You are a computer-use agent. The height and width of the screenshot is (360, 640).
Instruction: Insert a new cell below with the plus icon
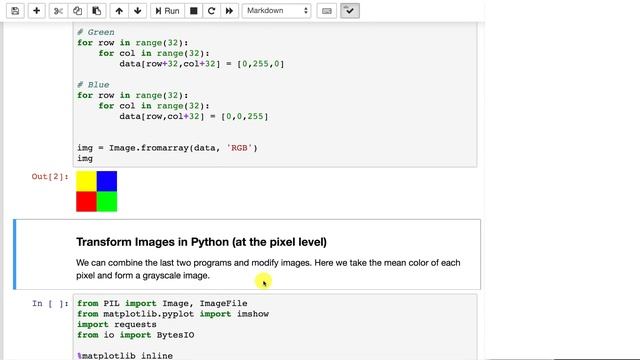36,11
